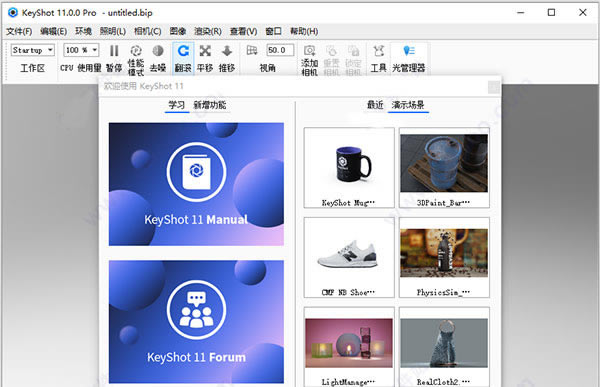Click the field of view 50.0 input
This screenshot has height=387, width=600.
[x=280, y=50]
